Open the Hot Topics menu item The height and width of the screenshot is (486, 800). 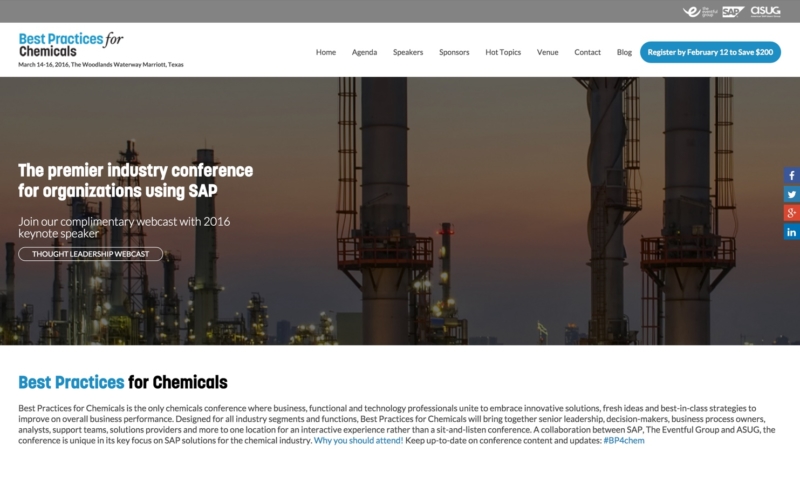coord(503,52)
